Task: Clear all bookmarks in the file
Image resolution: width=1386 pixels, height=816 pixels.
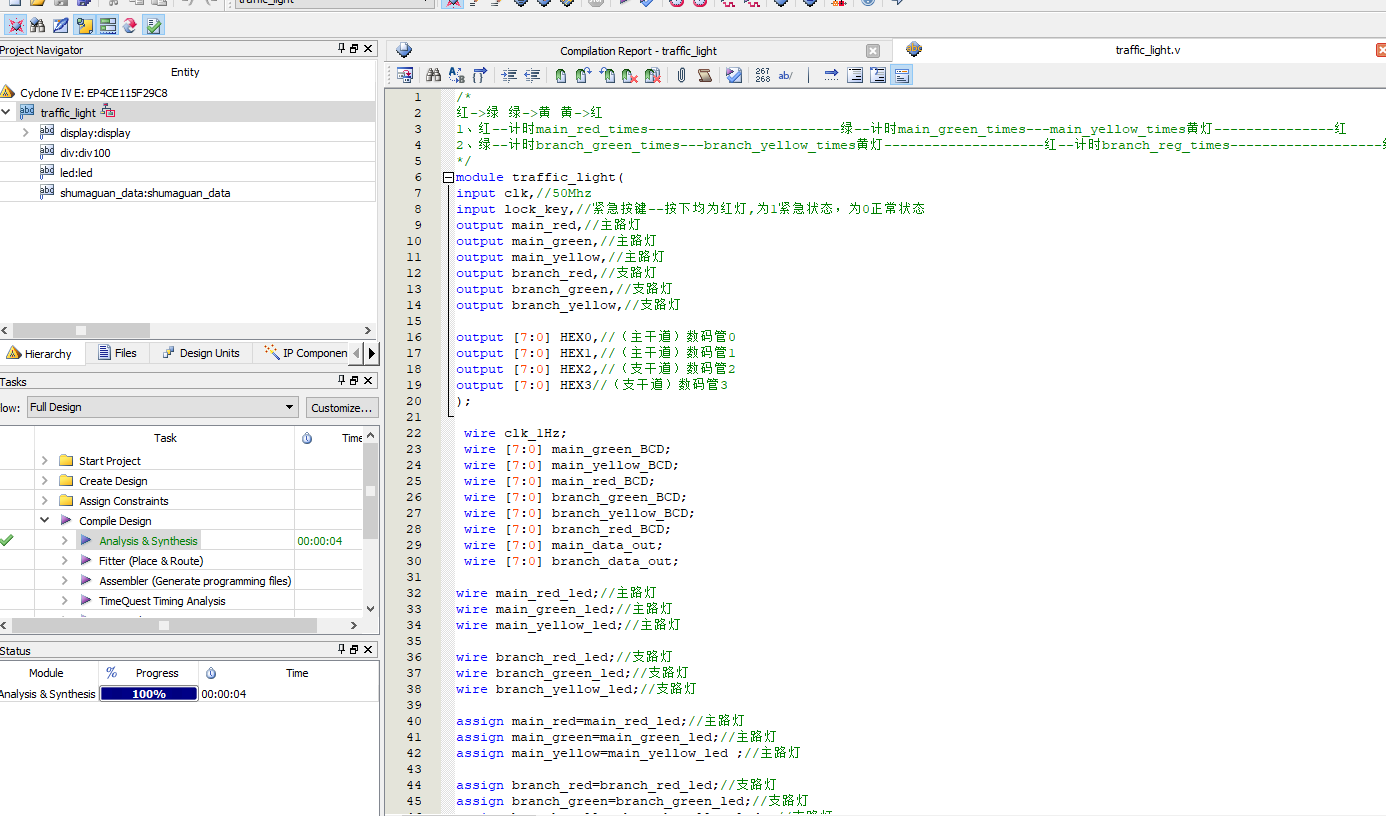Action: [x=654, y=75]
